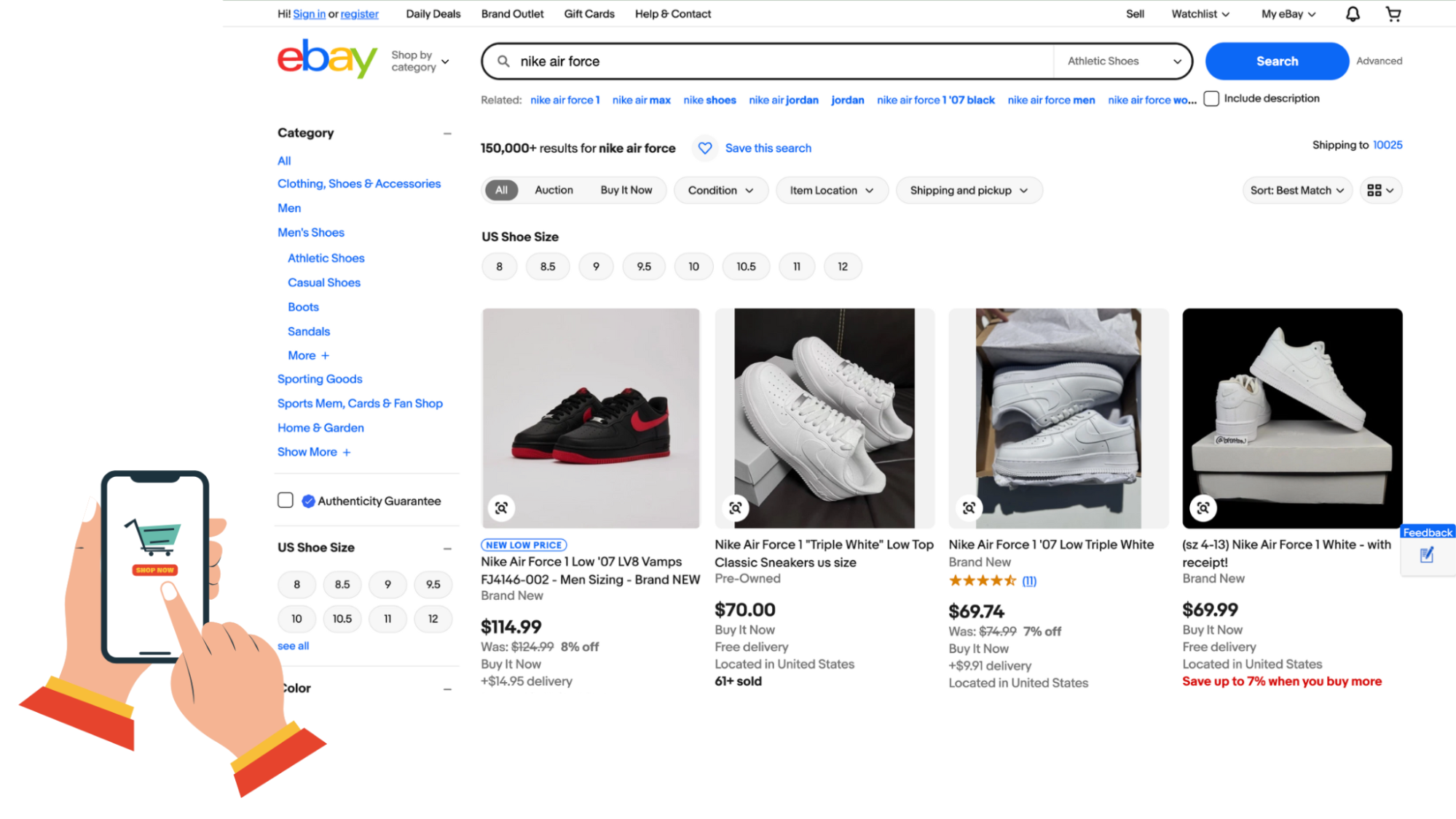This screenshot has height=819, width=1456.
Task: Open the notifications bell icon
Action: pyautogui.click(x=1353, y=14)
